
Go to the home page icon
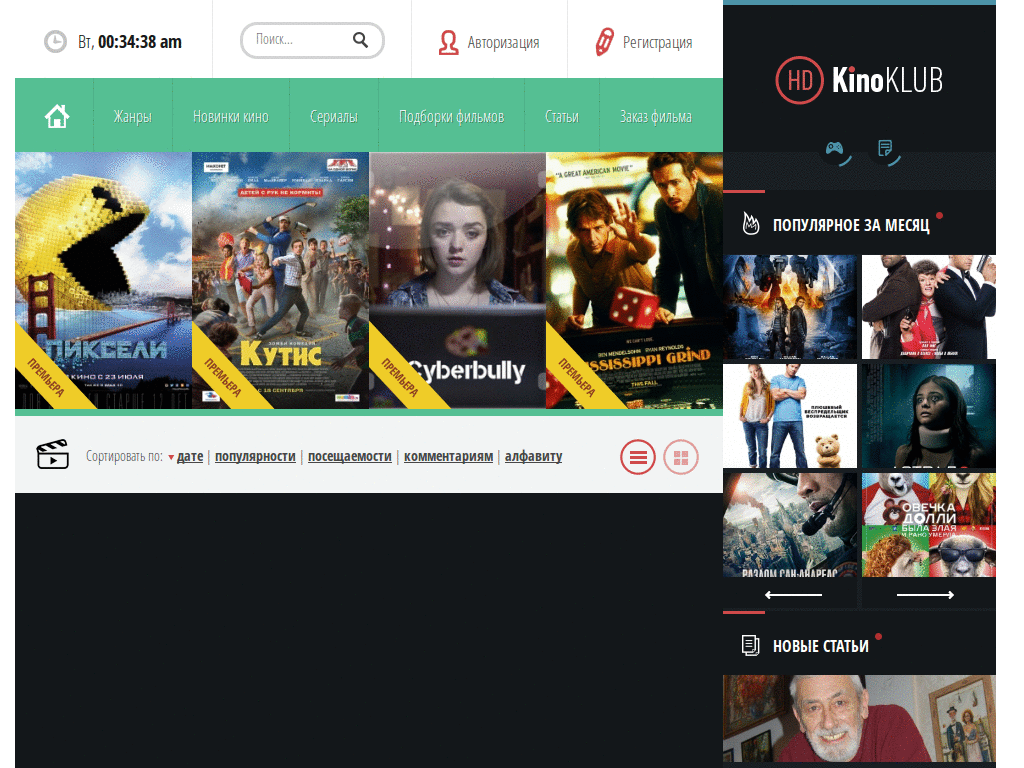[x=57, y=116]
